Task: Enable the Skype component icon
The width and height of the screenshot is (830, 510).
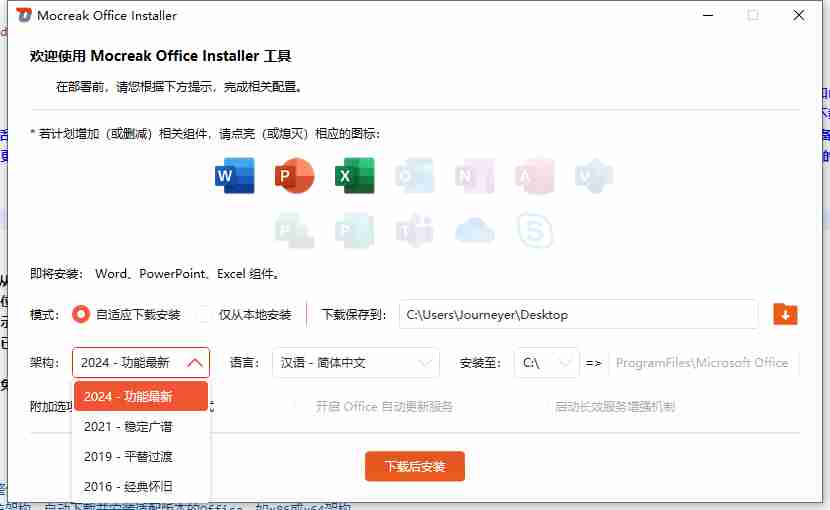Action: coord(534,231)
